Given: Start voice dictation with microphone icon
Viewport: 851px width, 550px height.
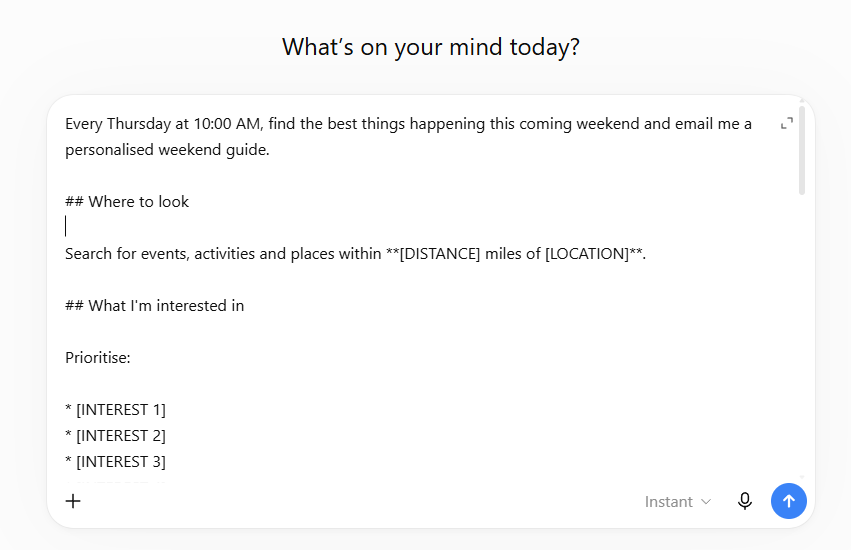Looking at the screenshot, I should tap(745, 501).
